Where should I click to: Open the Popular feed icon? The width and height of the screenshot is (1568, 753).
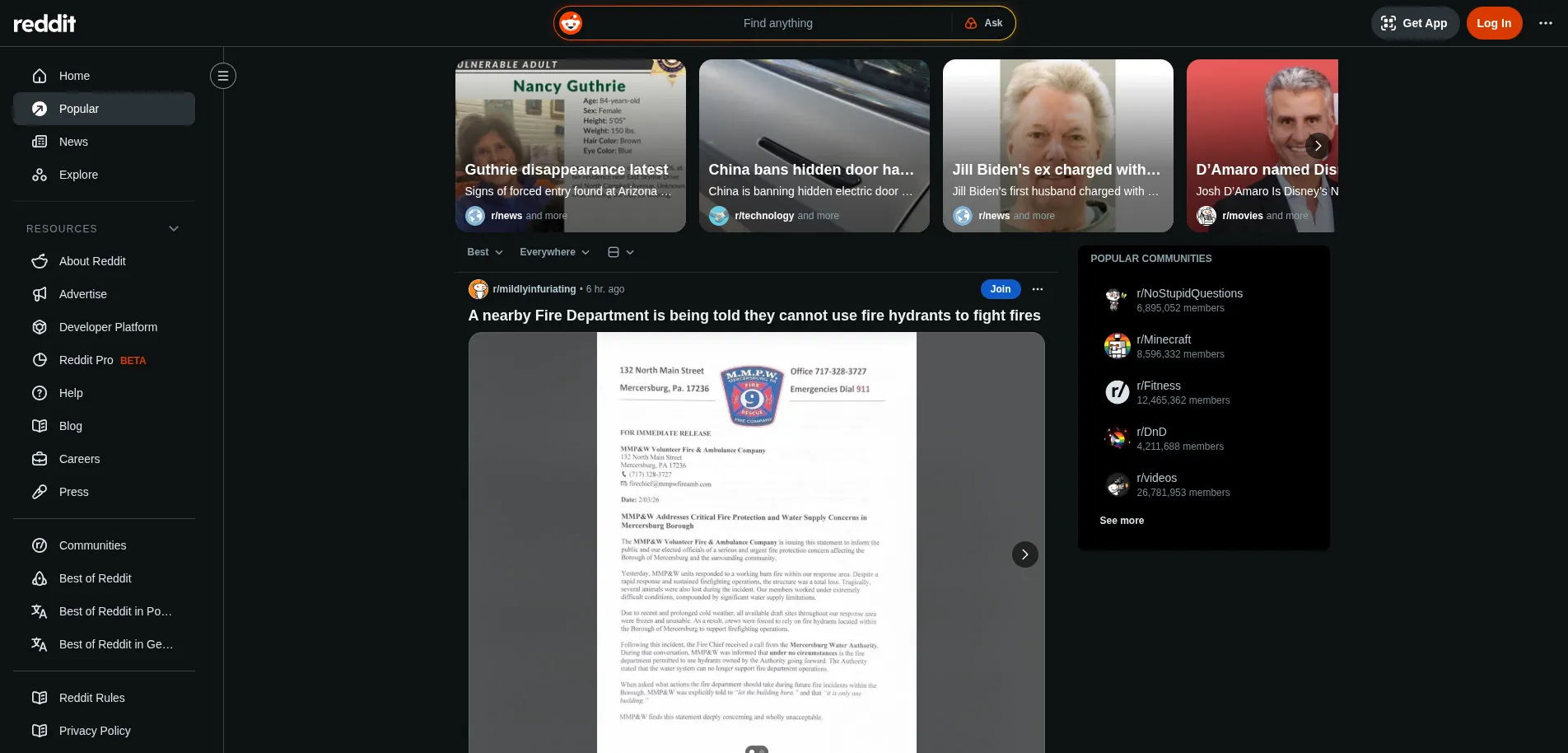tap(39, 109)
